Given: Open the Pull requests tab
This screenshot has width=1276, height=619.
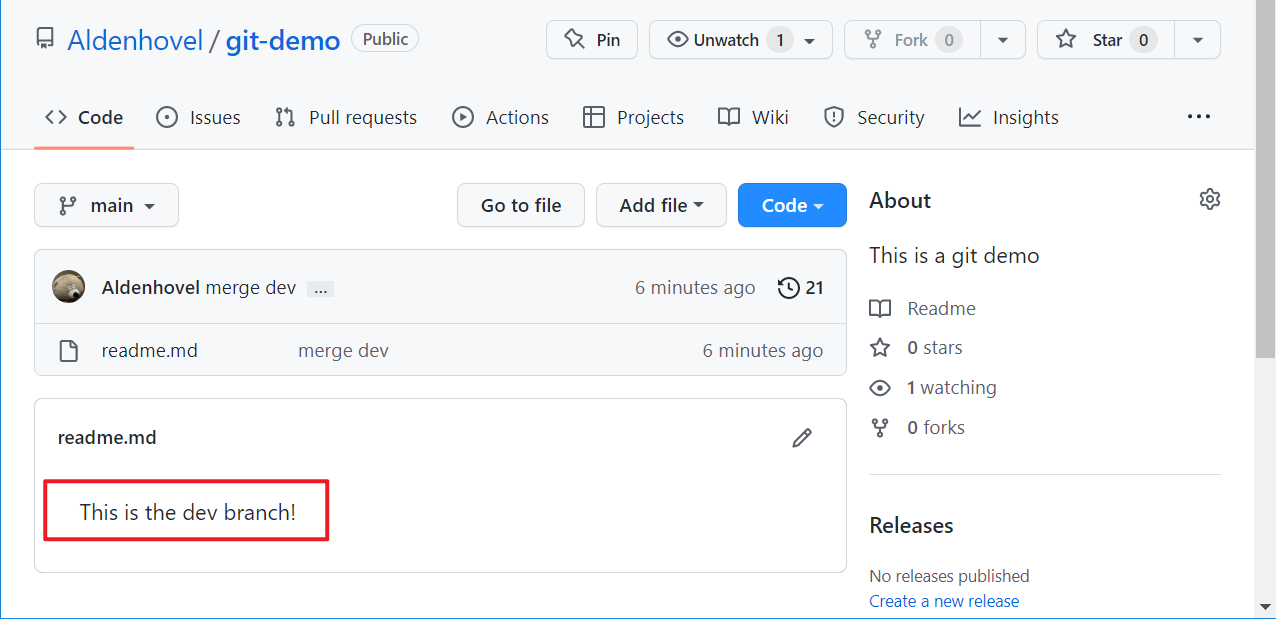Looking at the screenshot, I should pyautogui.click(x=346, y=117).
